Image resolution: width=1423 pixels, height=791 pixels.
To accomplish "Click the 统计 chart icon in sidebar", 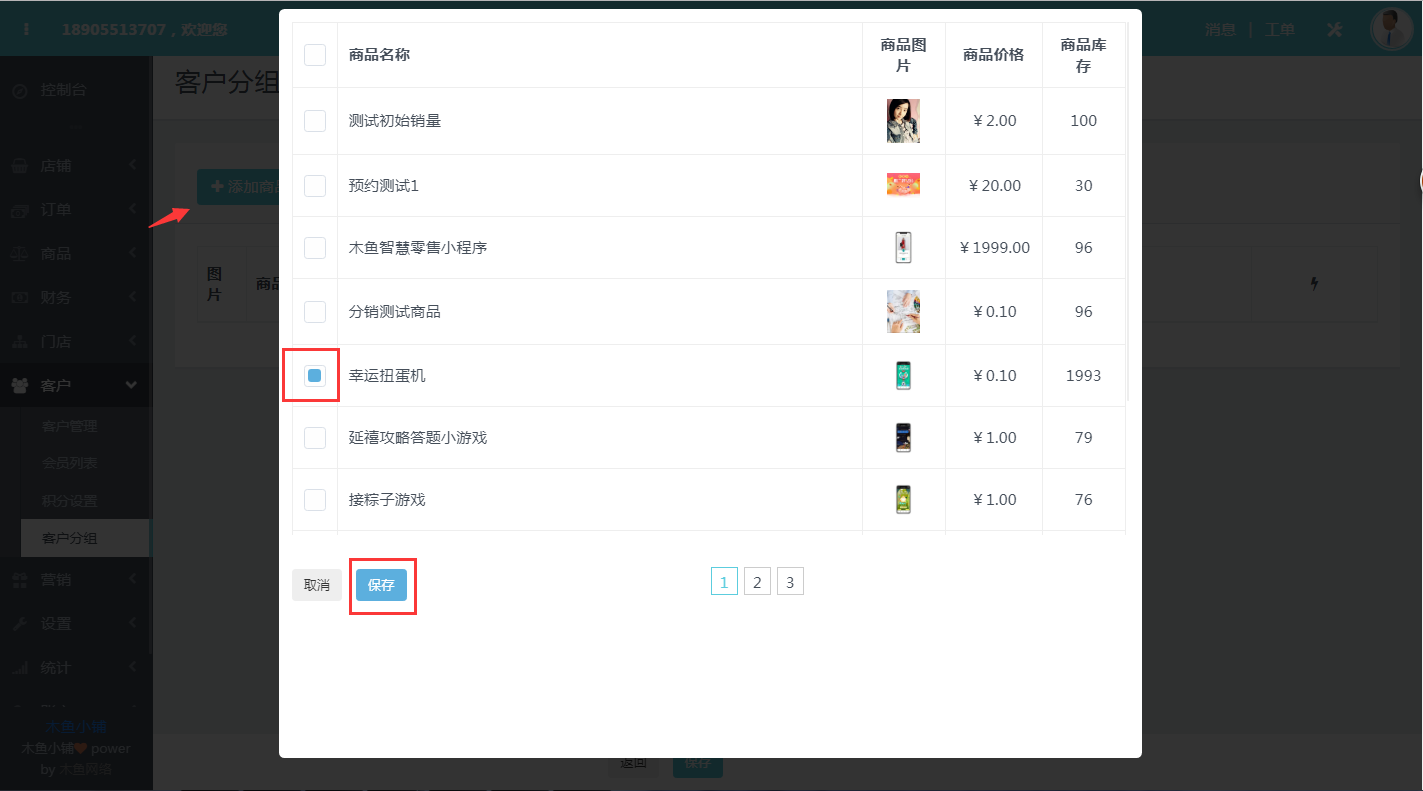I will click(20, 668).
